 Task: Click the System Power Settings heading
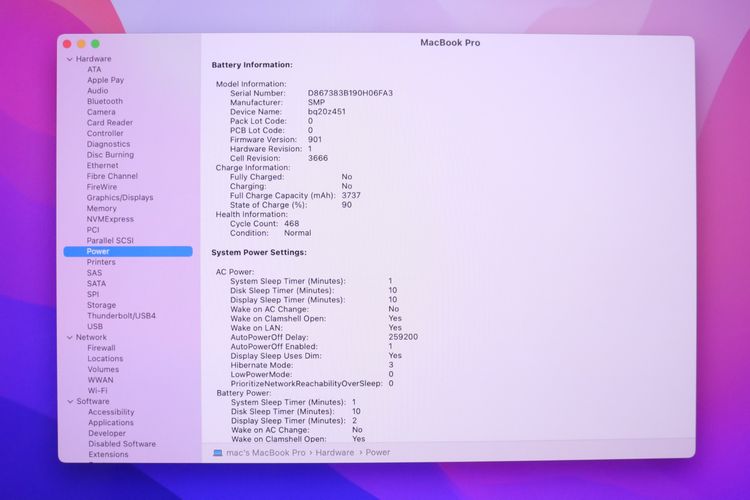click(x=259, y=253)
